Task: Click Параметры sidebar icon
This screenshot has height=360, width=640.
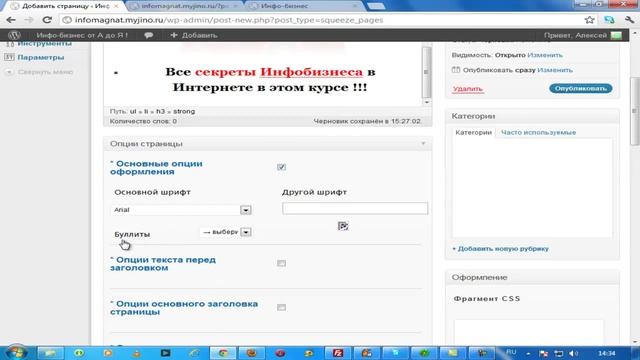Action: pyautogui.click(x=9, y=57)
